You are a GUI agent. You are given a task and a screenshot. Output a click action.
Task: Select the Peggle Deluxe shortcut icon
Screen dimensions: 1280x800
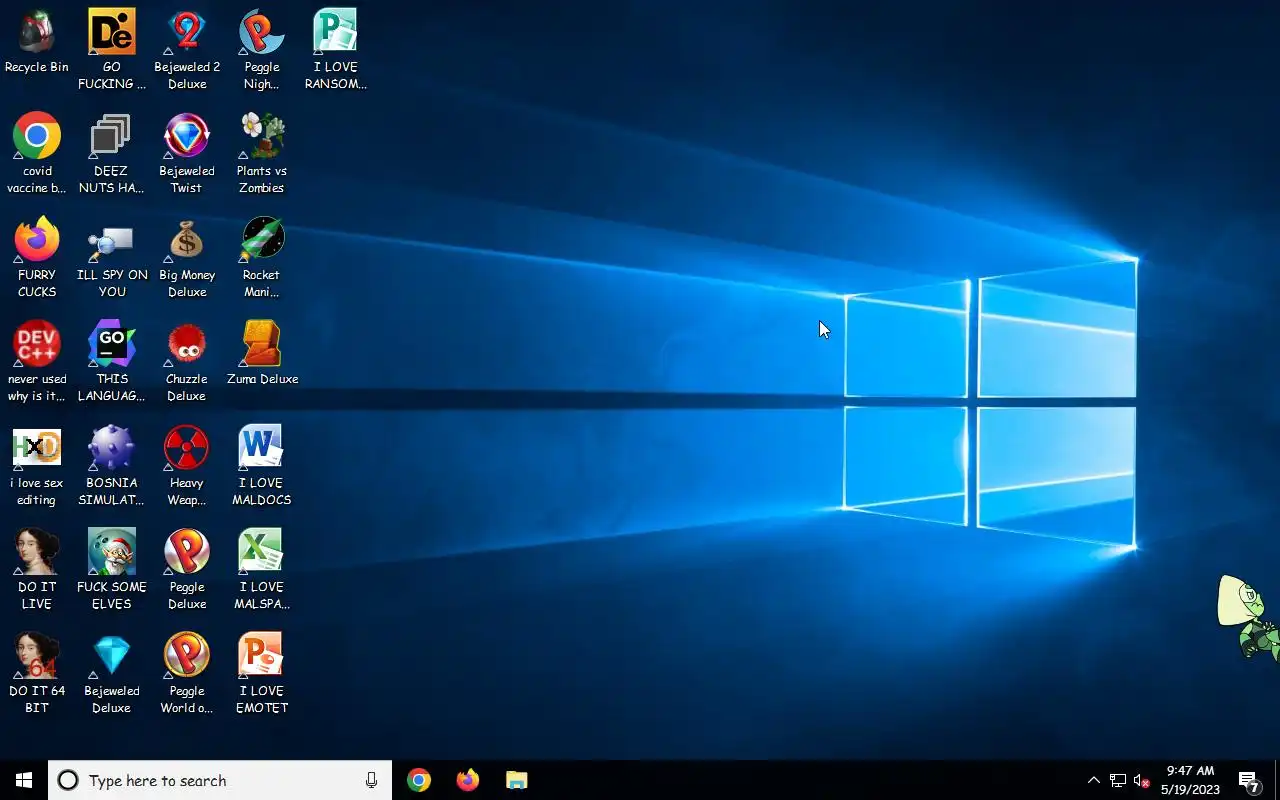click(187, 552)
